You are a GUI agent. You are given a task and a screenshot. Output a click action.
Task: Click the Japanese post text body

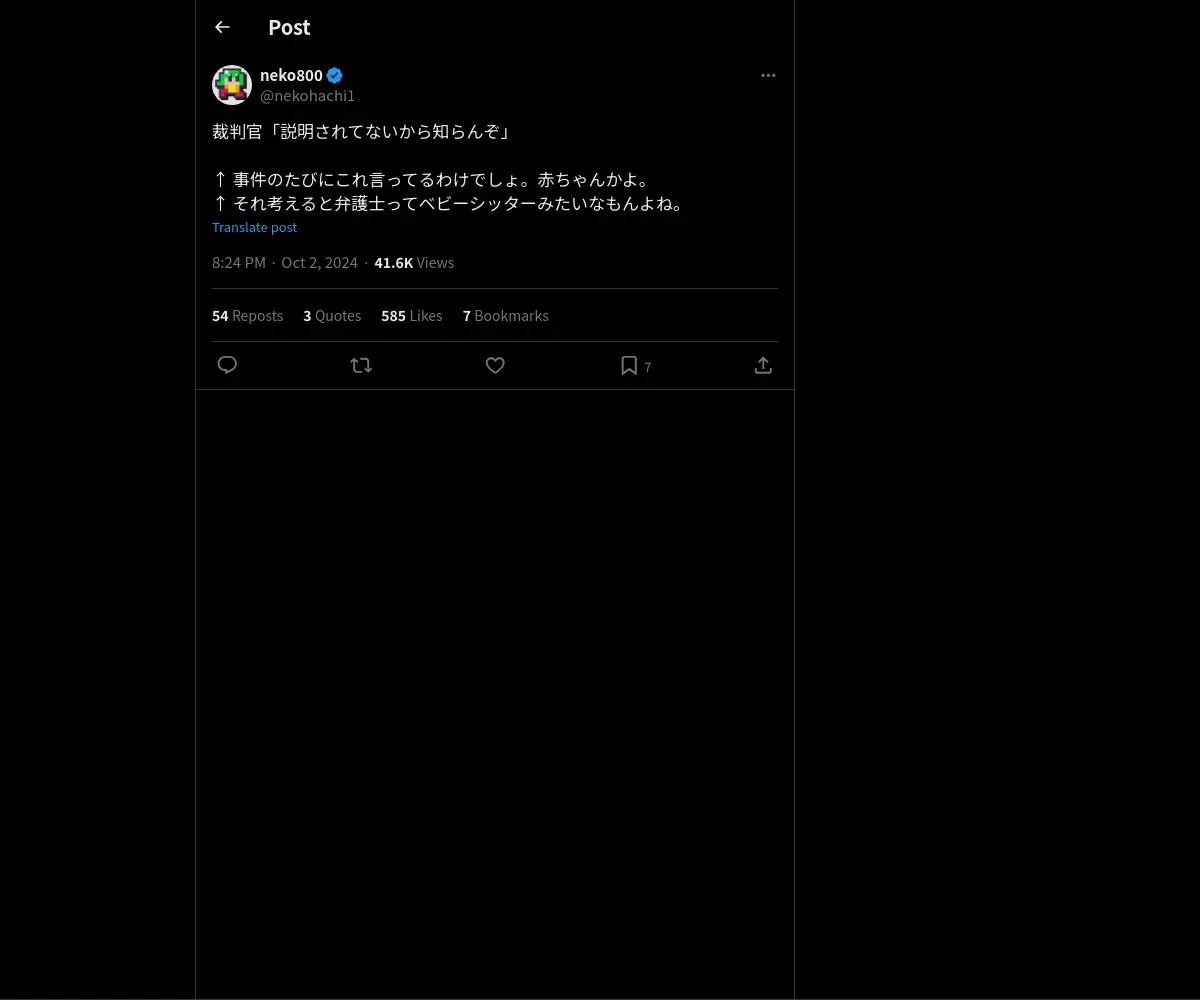(449, 167)
